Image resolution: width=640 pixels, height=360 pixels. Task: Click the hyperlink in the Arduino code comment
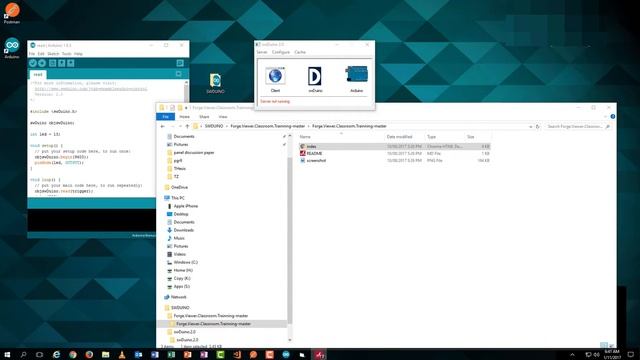click(91, 89)
